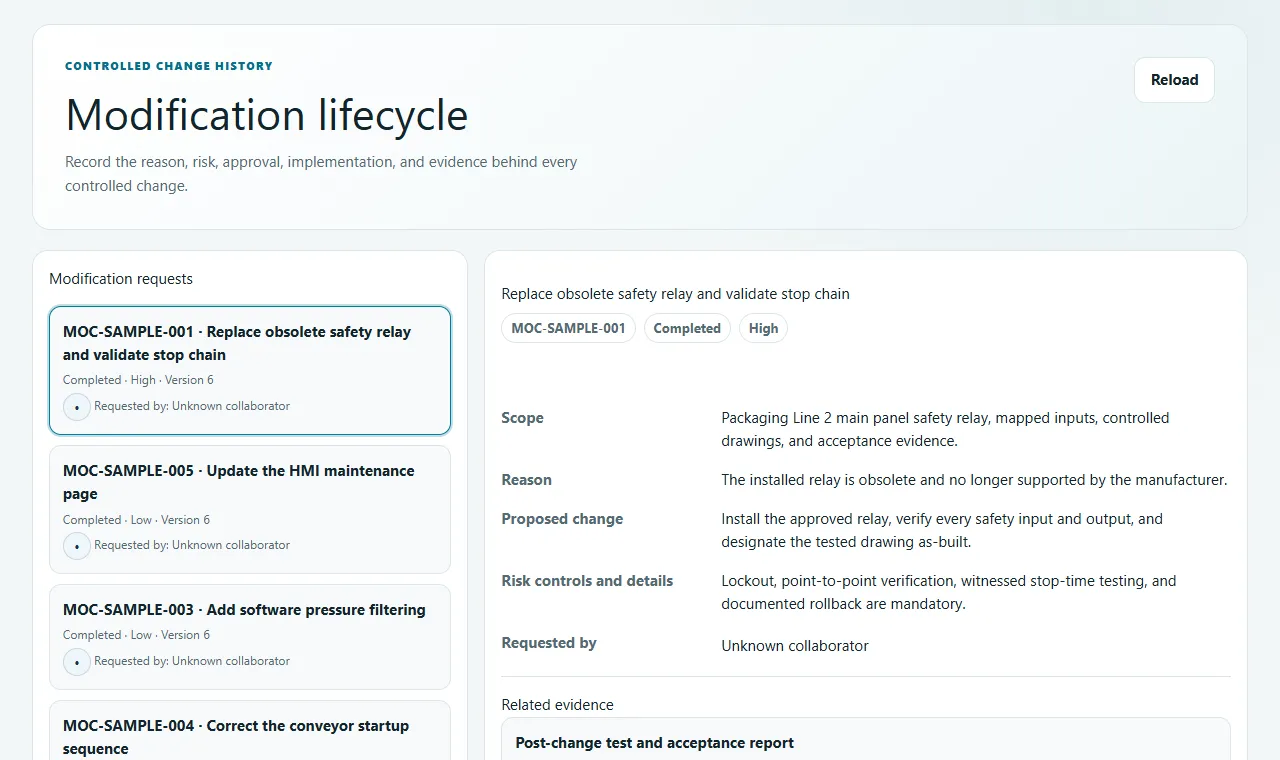The width and height of the screenshot is (1280, 760).
Task: Click the Reason field label
Action: 526,480
